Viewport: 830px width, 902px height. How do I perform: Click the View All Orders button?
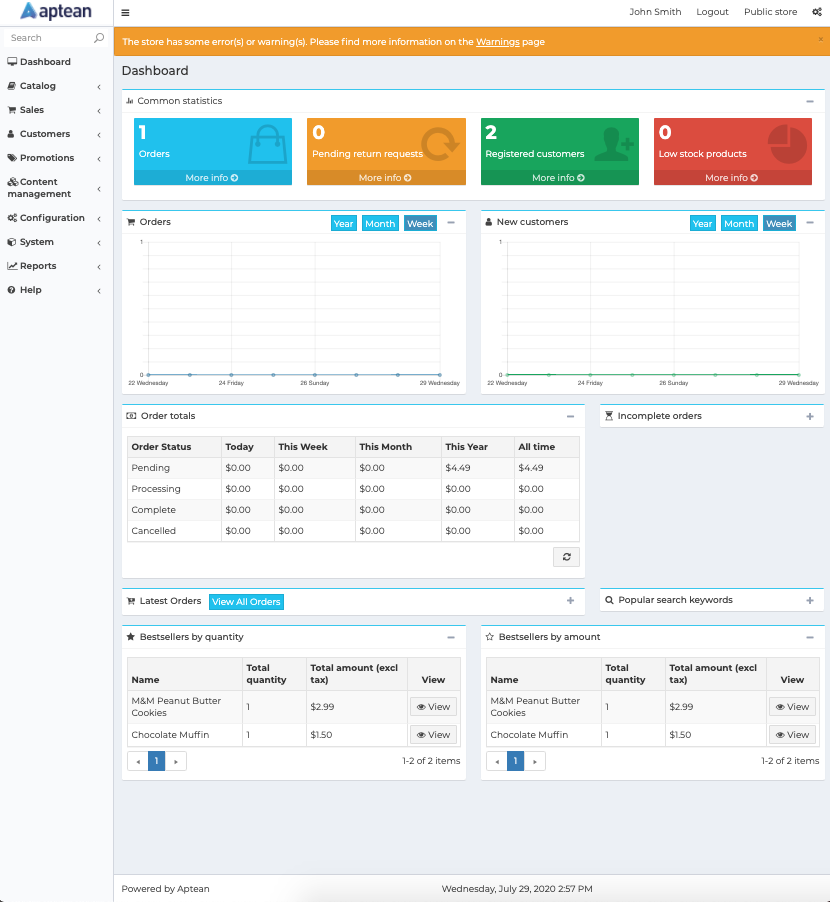click(x=245, y=601)
